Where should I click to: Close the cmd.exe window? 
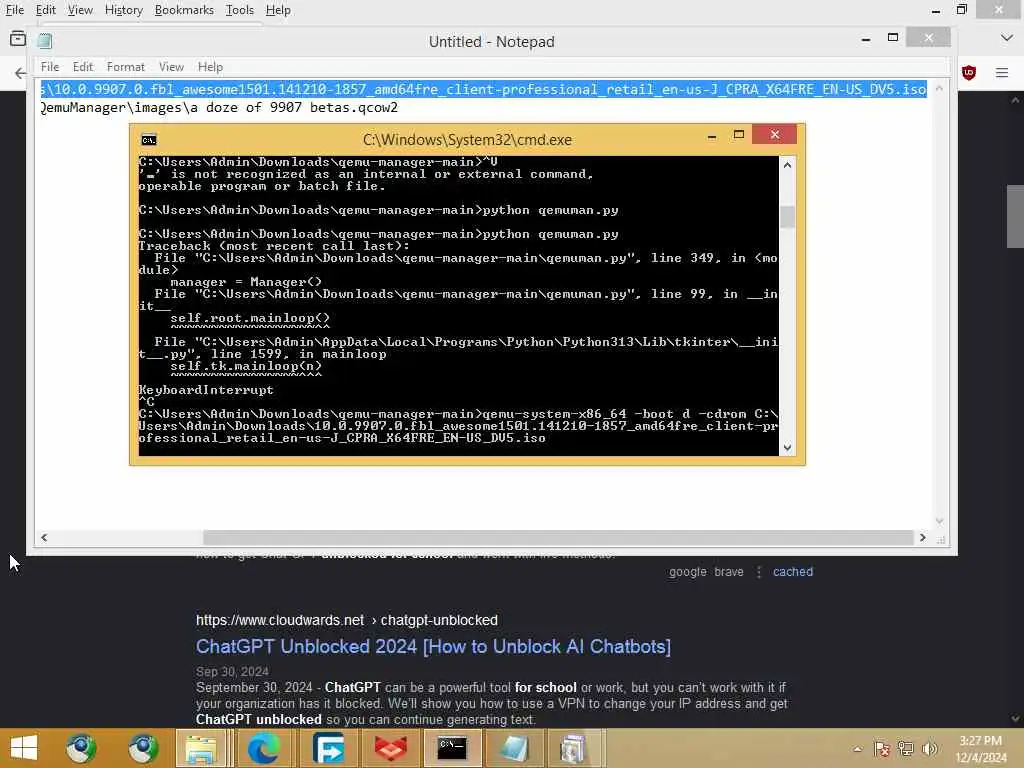click(775, 134)
